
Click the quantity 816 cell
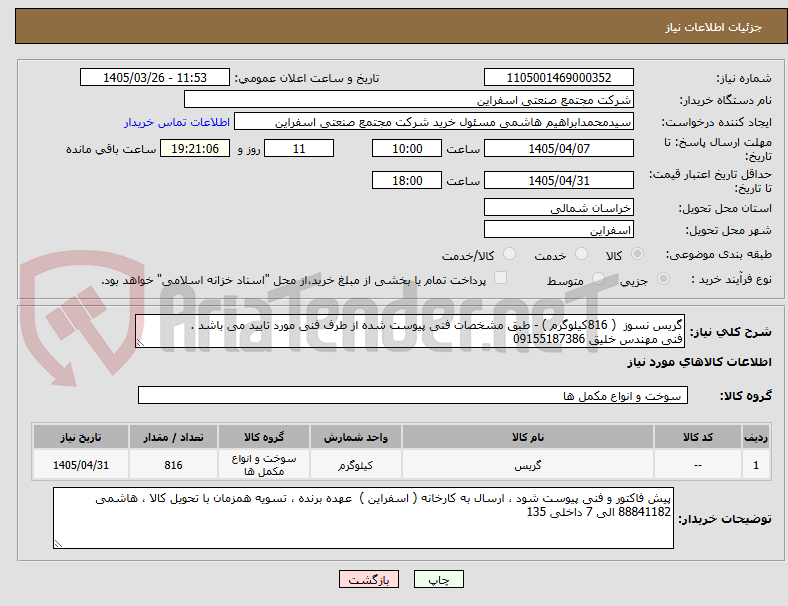click(173, 465)
